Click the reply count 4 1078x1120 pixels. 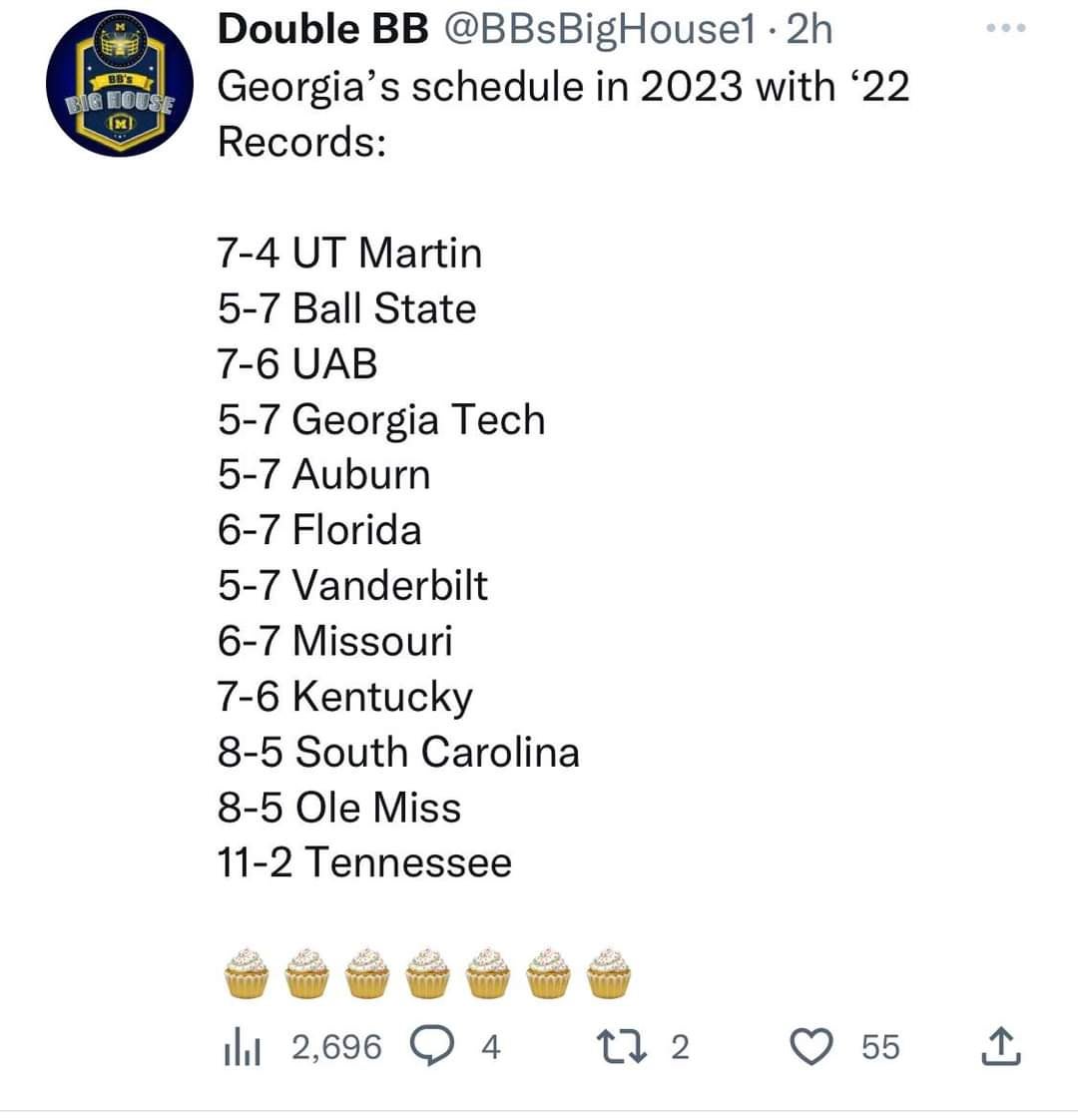tap(491, 1048)
